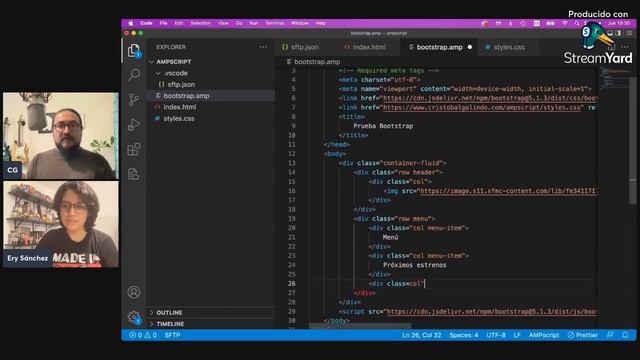Click the feedback icon in status bar
The image size is (640, 360).
(610, 335)
